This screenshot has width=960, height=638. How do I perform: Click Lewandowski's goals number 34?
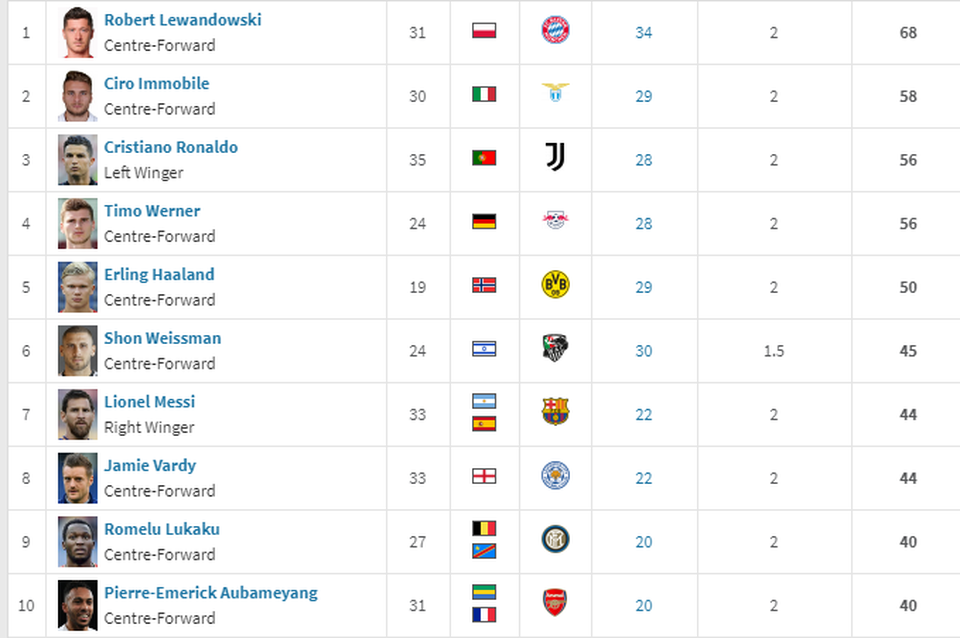643,32
